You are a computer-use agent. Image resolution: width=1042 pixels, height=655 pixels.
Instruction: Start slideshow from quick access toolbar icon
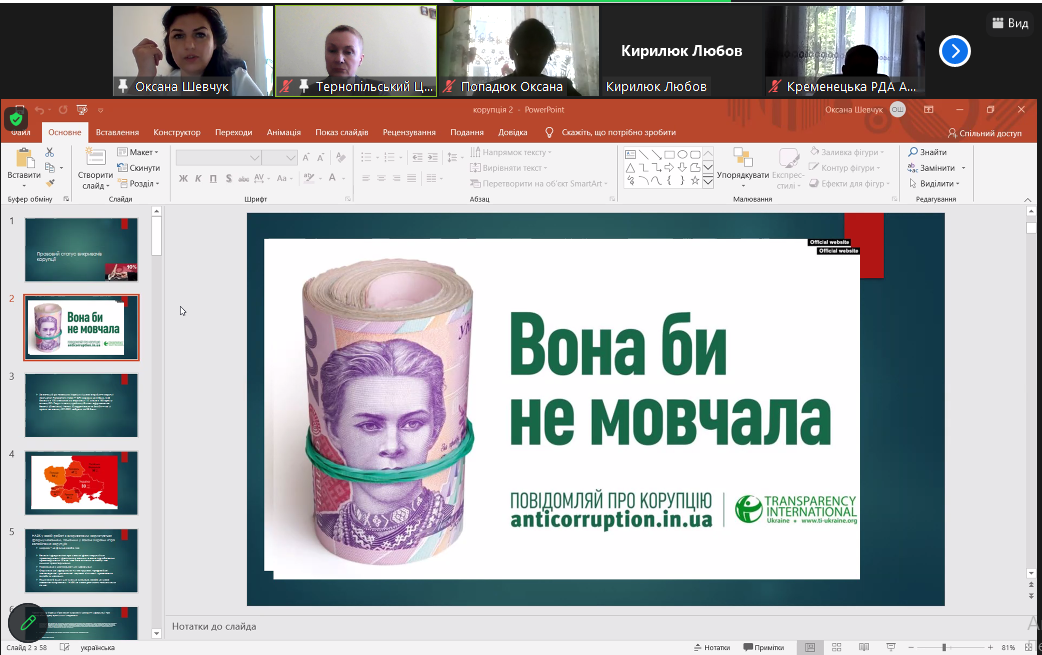[82, 110]
